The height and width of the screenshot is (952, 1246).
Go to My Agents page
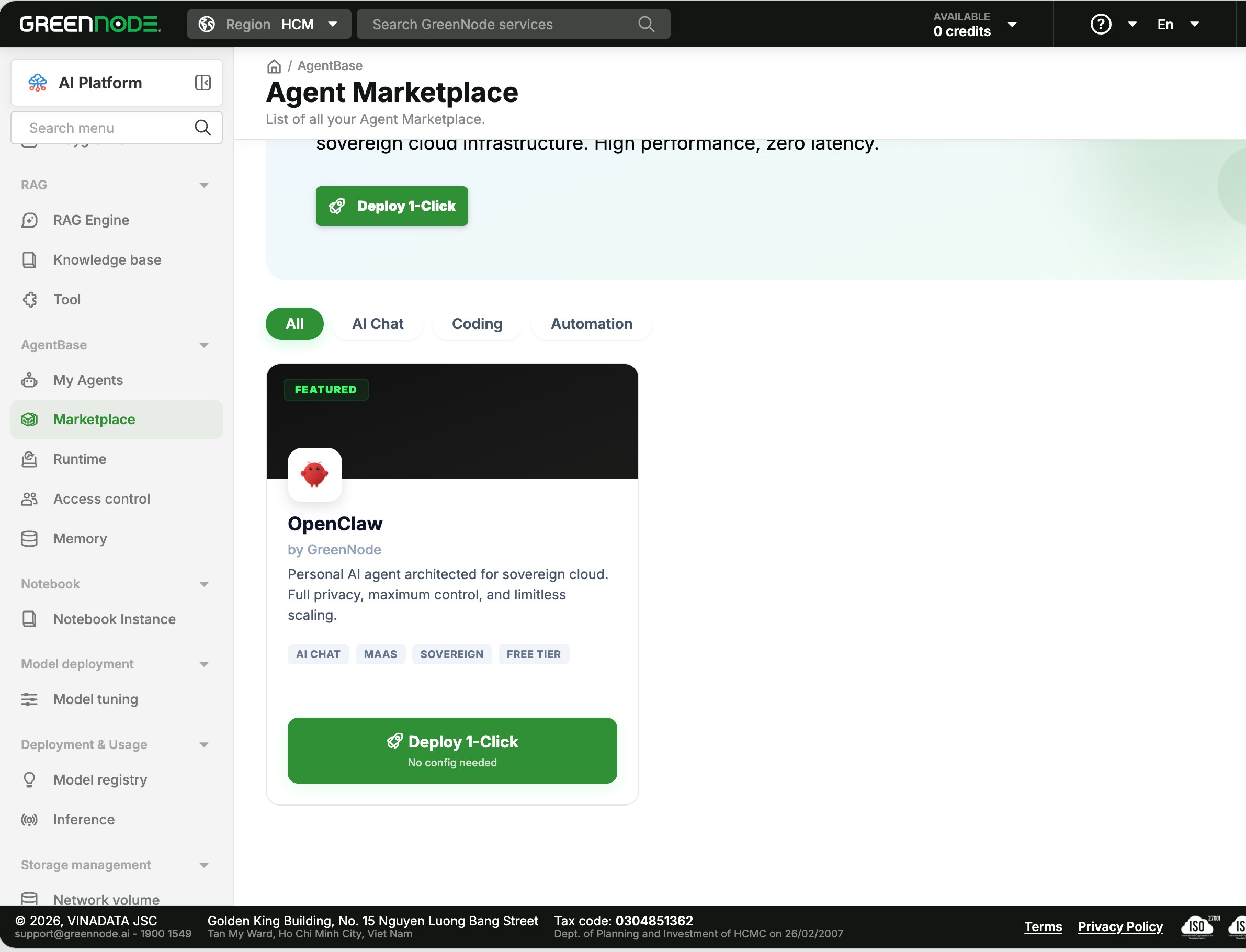tap(117, 380)
